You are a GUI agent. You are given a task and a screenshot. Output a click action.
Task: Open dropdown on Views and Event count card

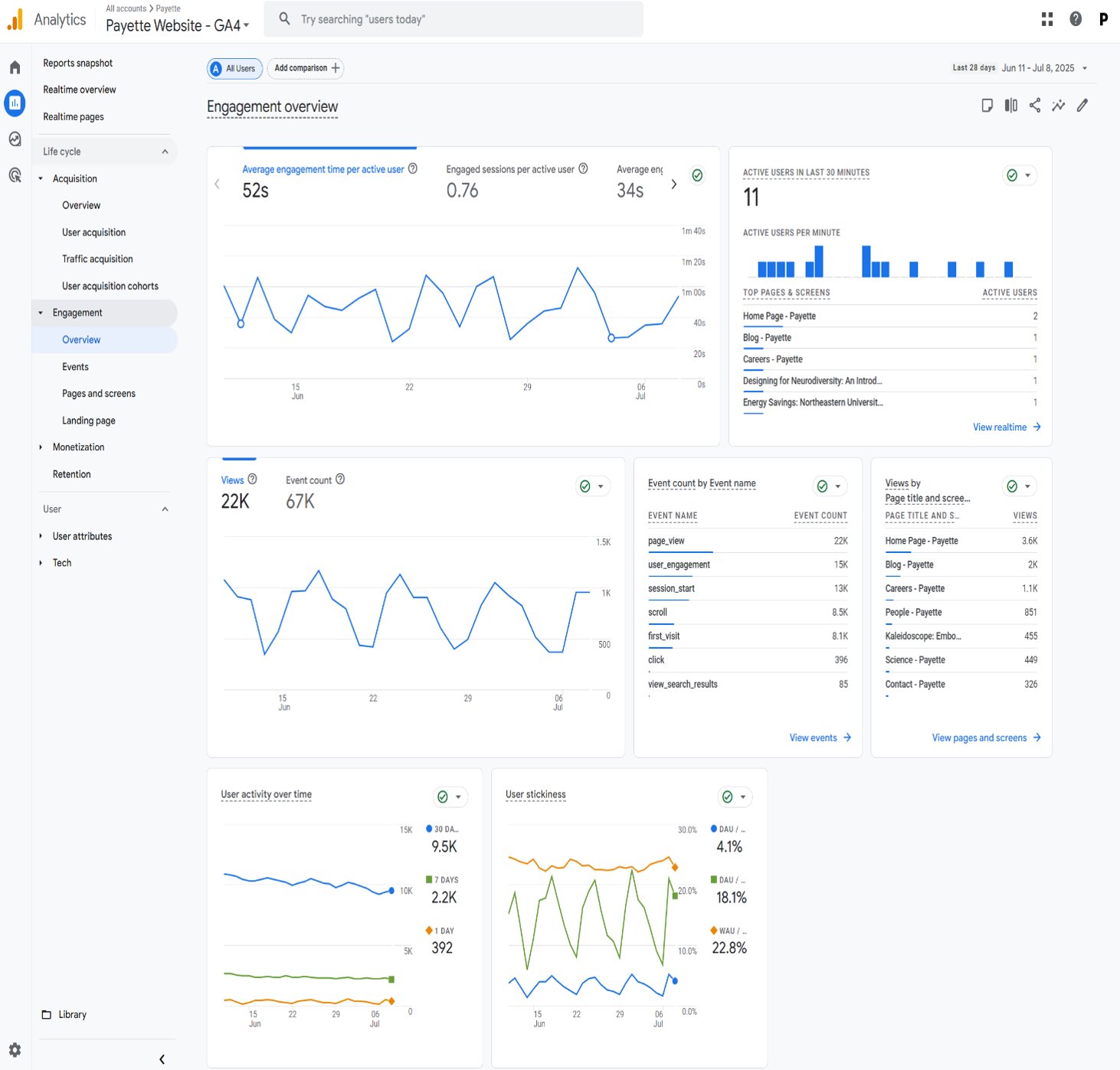601,486
